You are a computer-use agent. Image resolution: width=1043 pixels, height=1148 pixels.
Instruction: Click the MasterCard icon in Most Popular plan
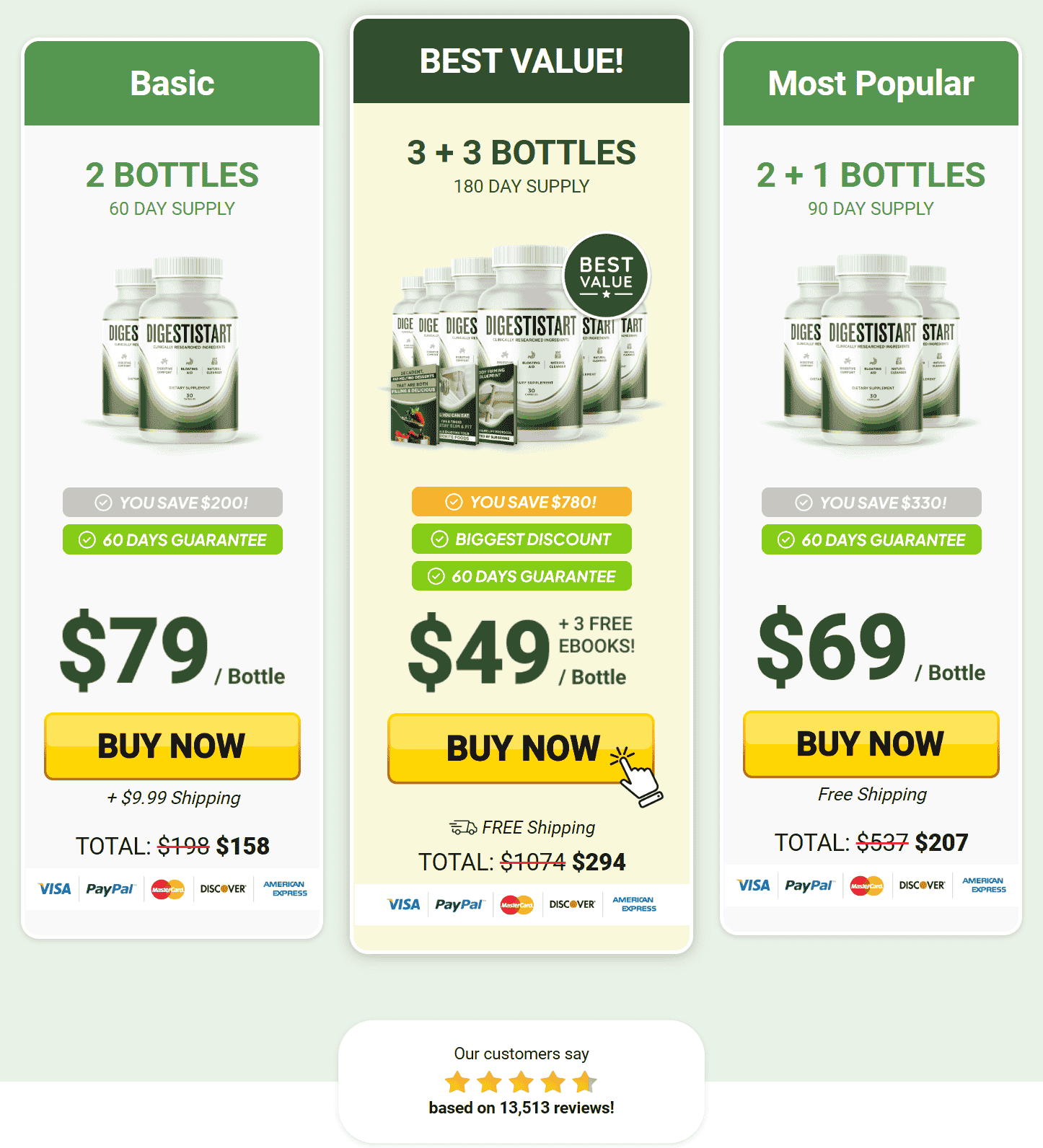[866, 886]
